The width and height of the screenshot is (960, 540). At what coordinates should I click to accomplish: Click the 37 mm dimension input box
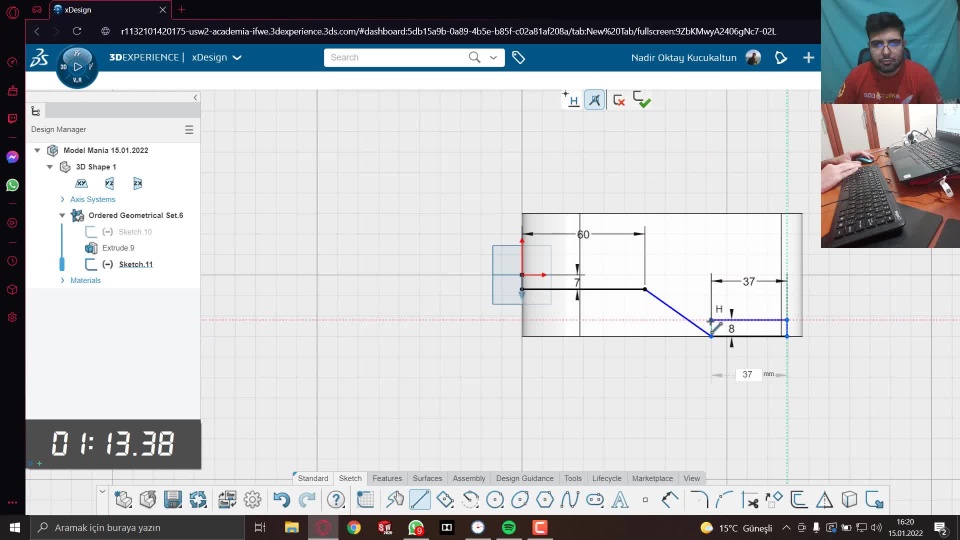click(x=748, y=374)
